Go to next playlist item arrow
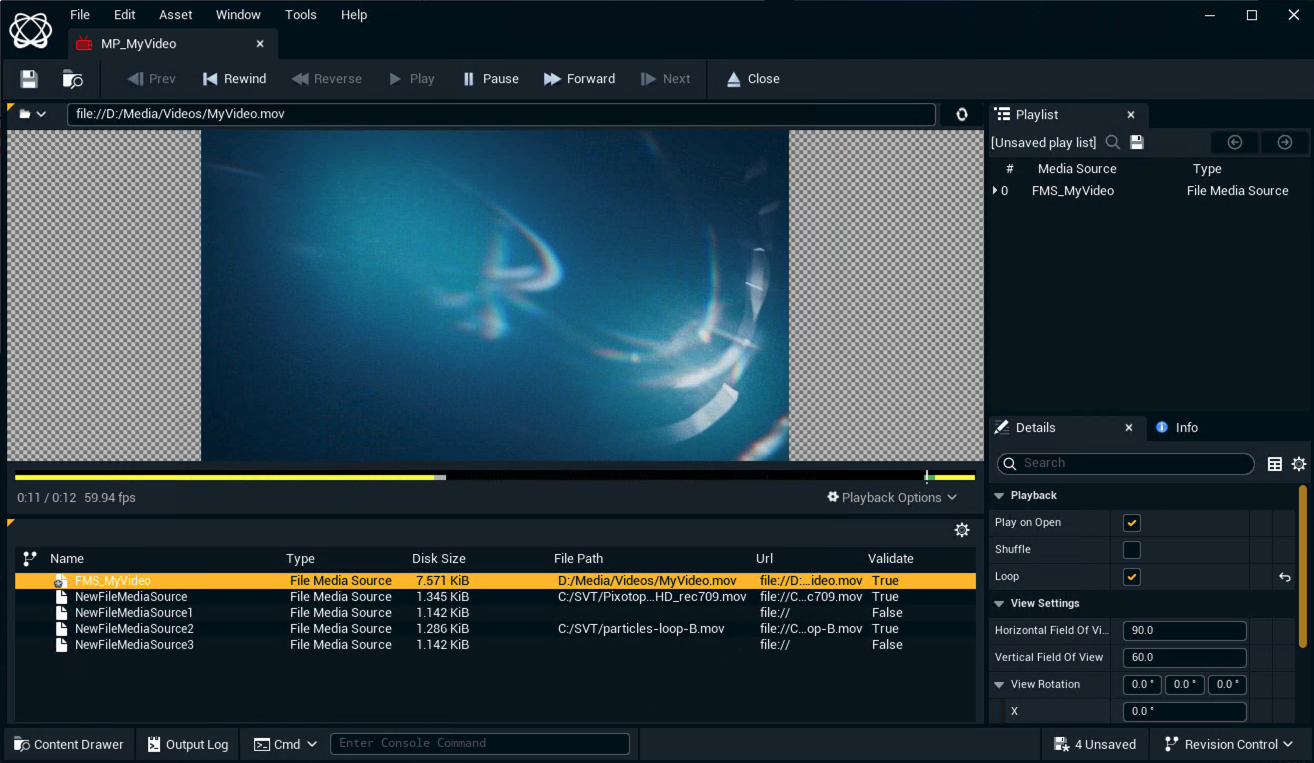Screen dimensions: 1314x763 point(1285,143)
